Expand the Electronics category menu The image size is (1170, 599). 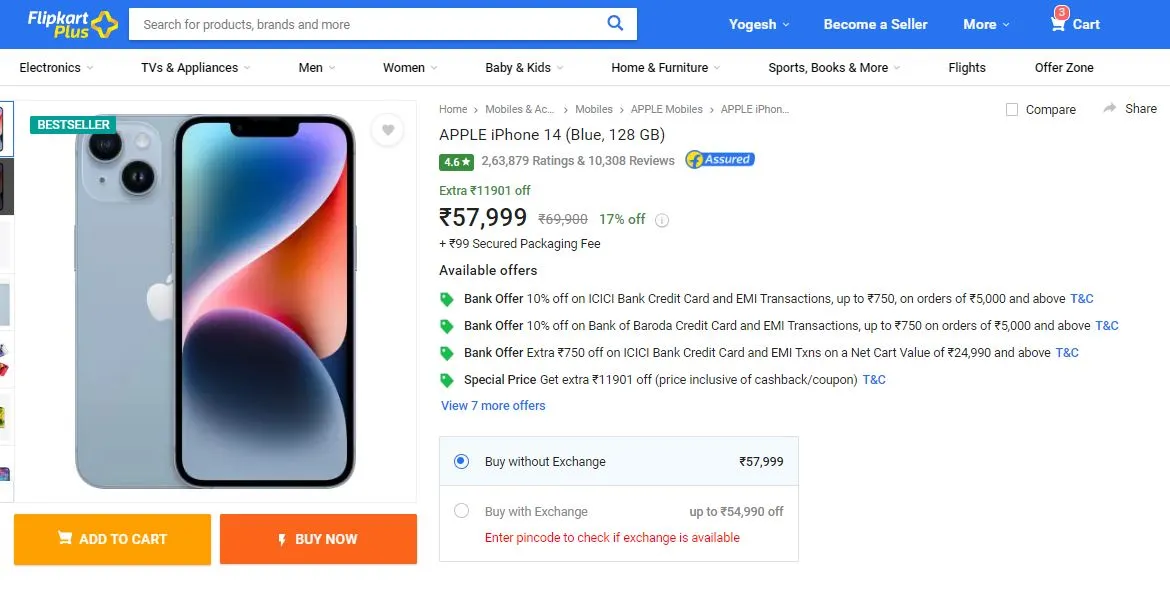click(56, 67)
